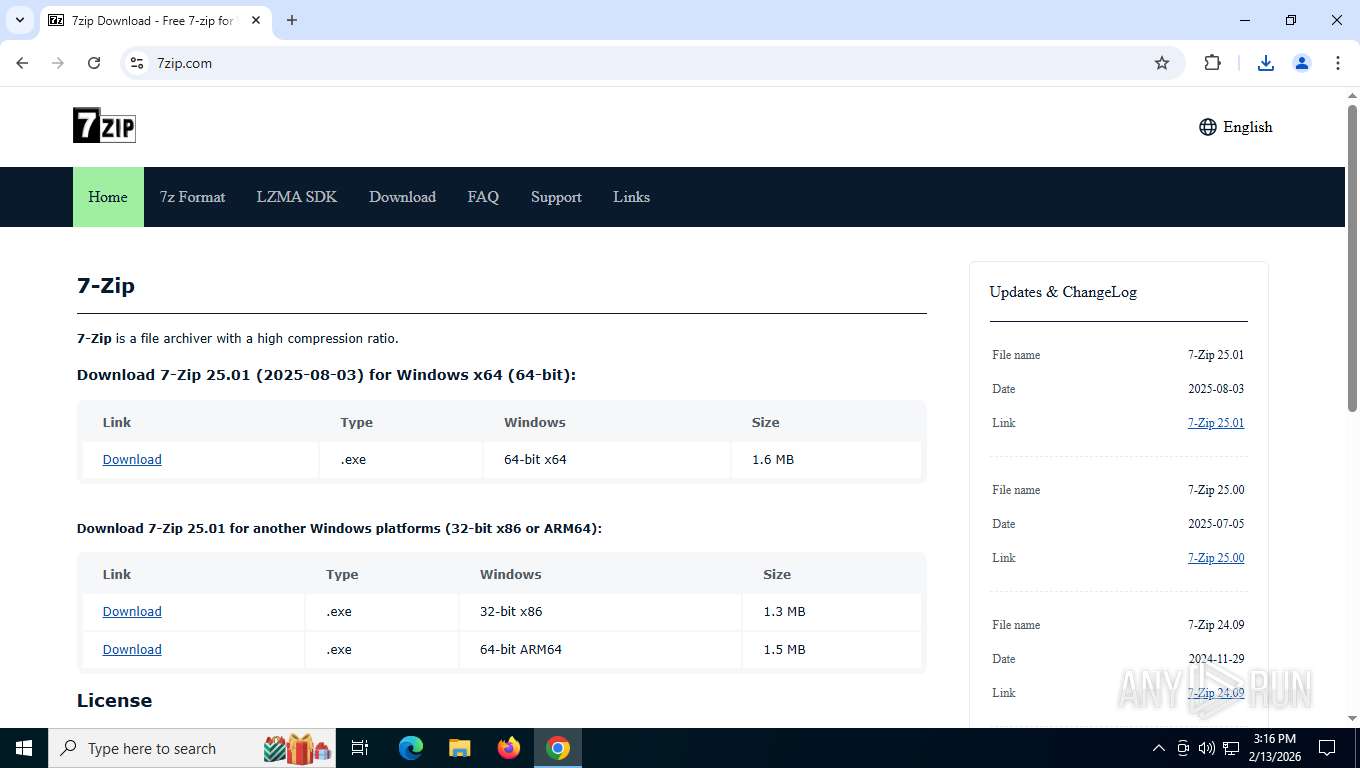1360x768 pixels.
Task: Click the taskbar clock showing 3:16 PM
Action: [1275, 748]
